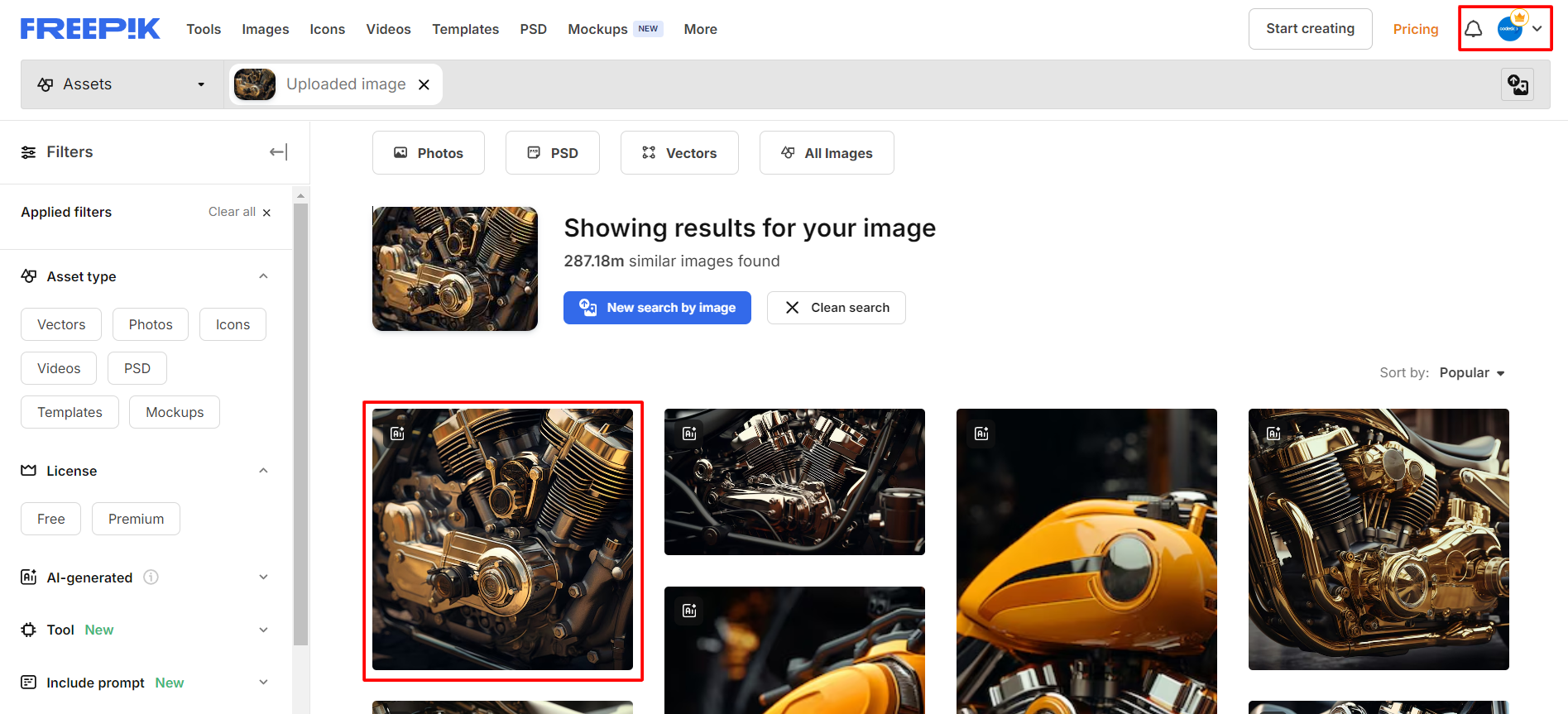Open the Sort by Popular dropdown
This screenshot has height=714, width=1568.
tap(1471, 373)
